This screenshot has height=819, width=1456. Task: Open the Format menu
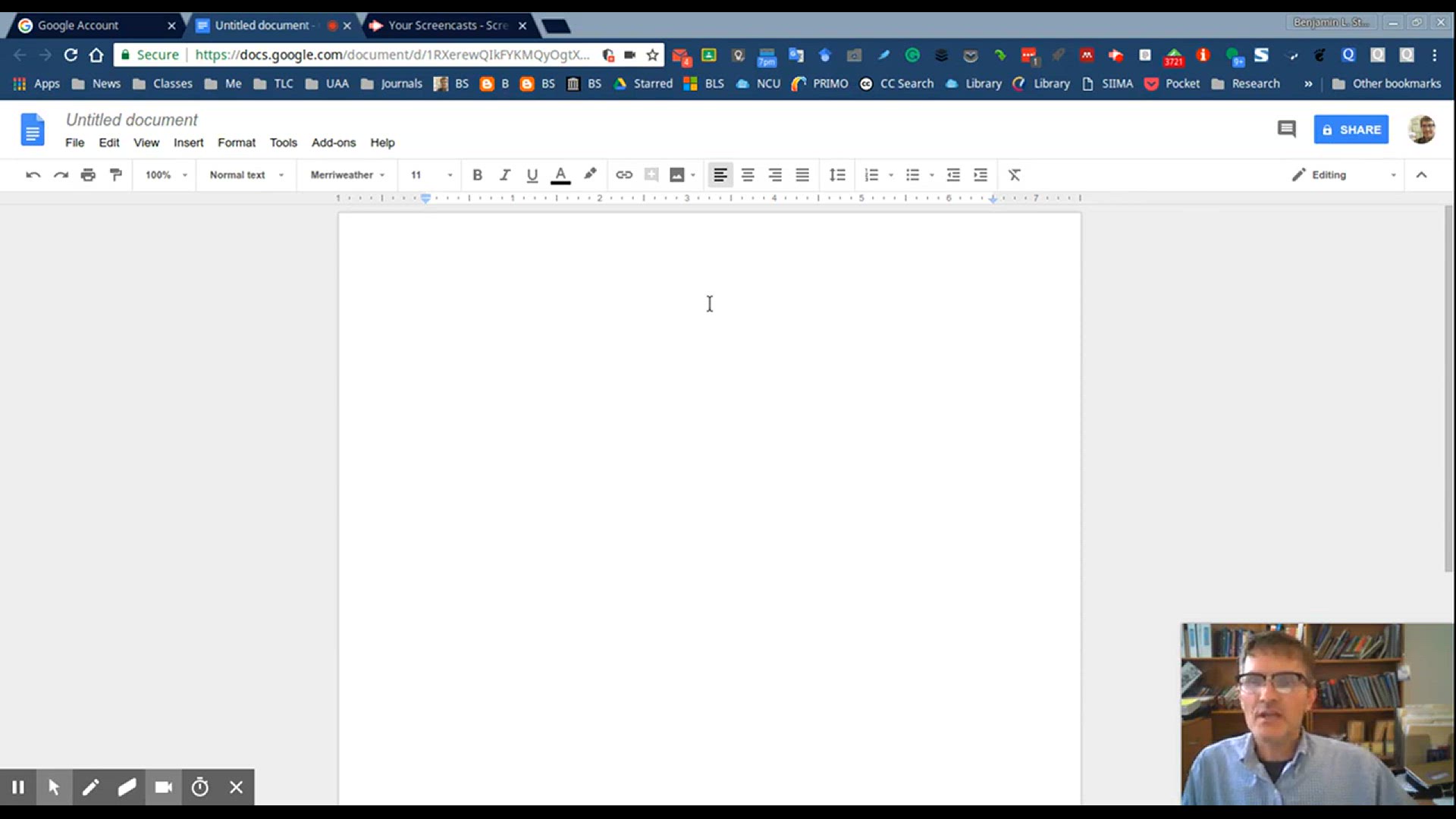tap(236, 142)
